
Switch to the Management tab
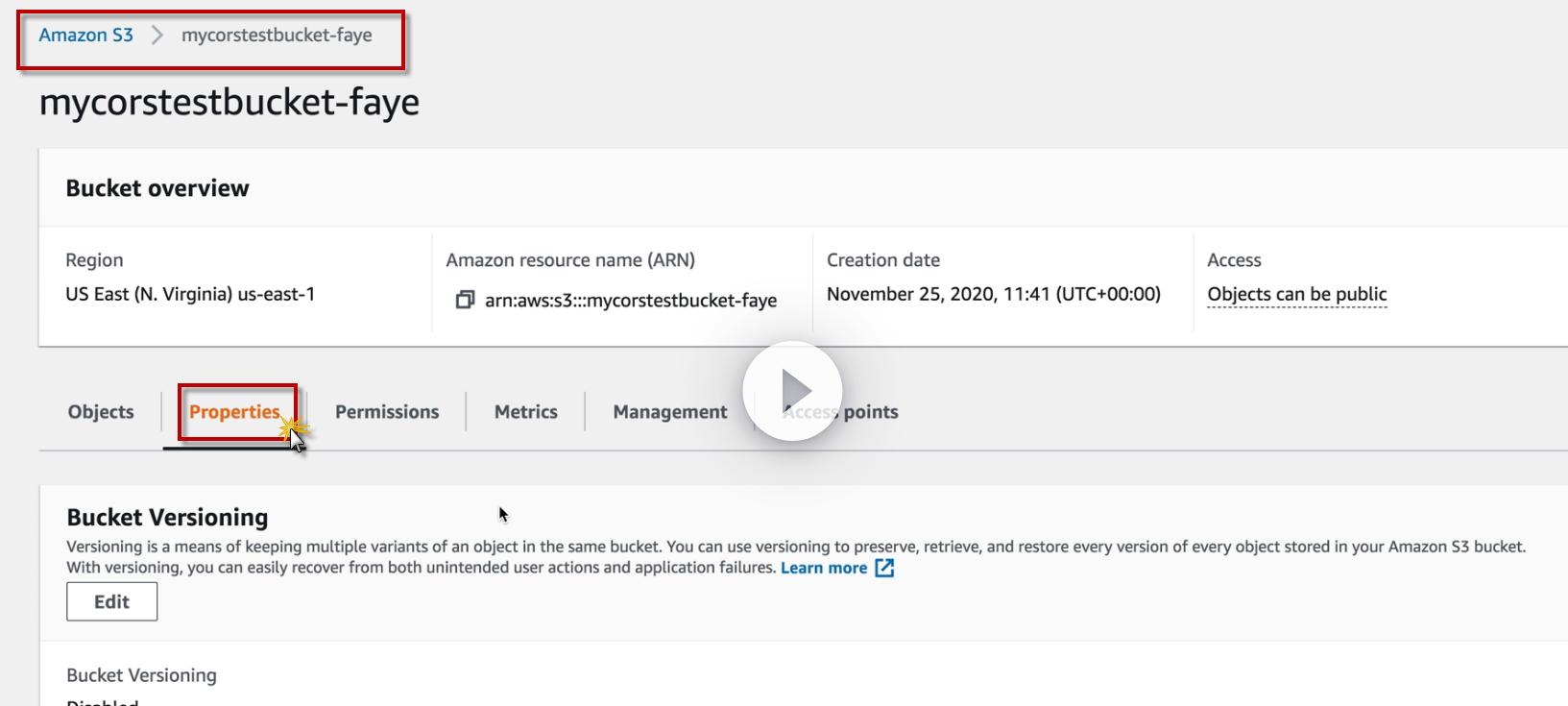pos(670,412)
